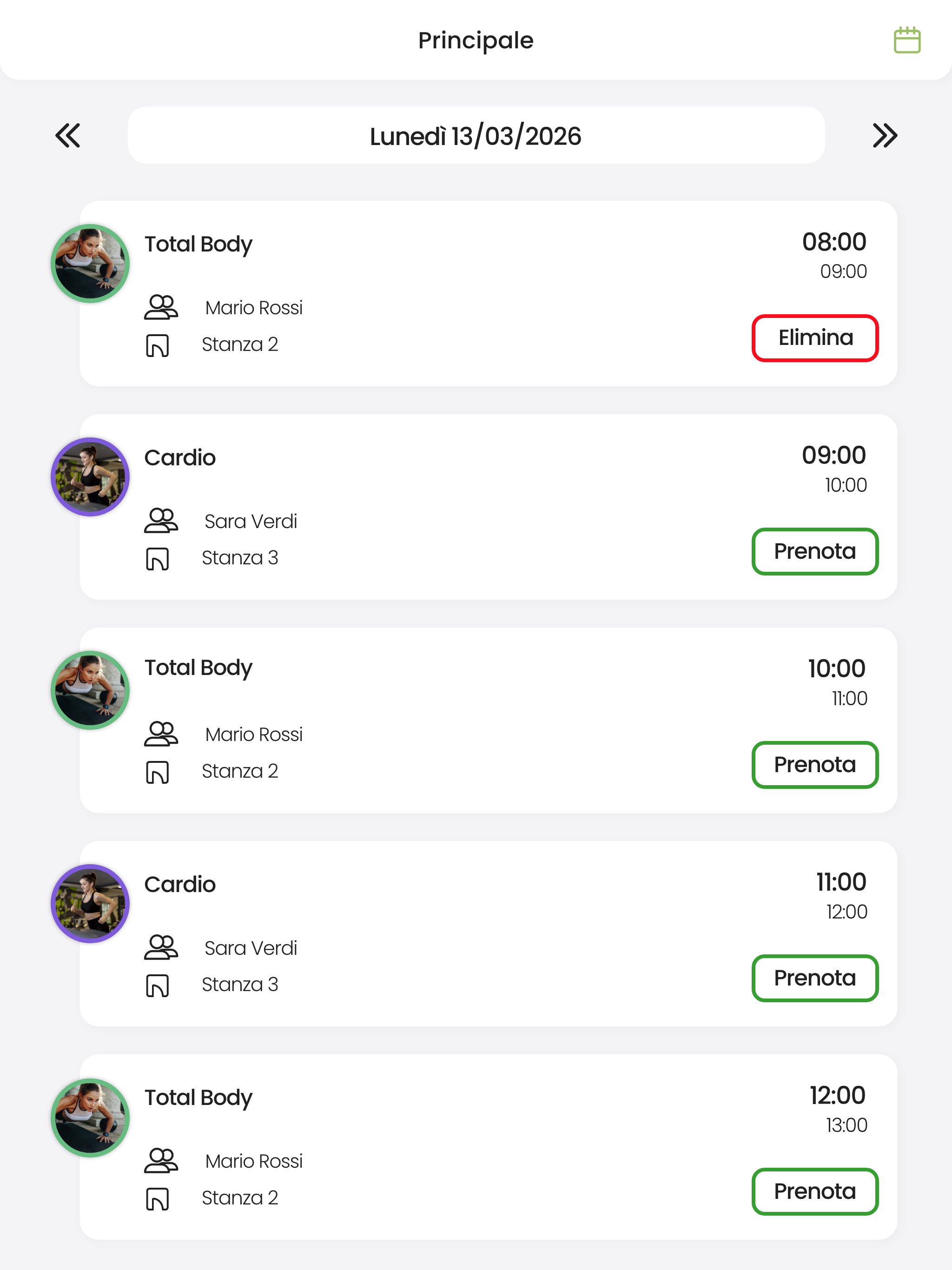
Task: Click the room icon beside Stanza 2 at 12:00
Action: pos(157,1199)
